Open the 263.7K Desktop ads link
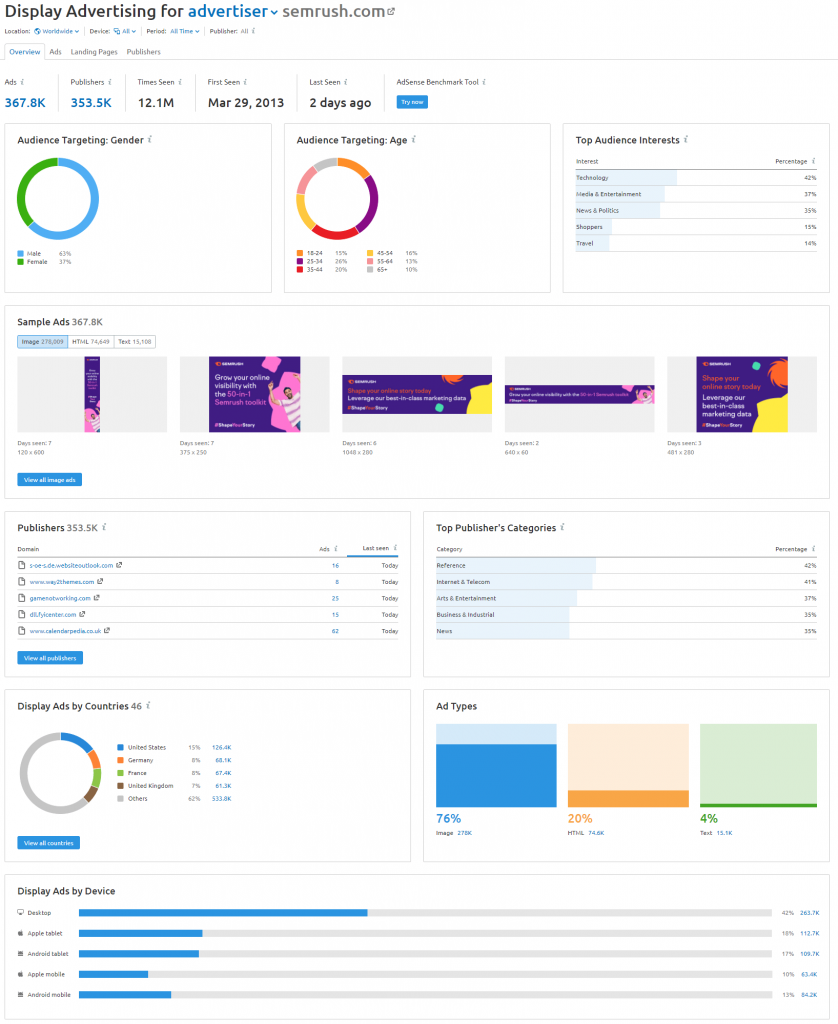This screenshot has width=838, height=1024. pos(809,912)
